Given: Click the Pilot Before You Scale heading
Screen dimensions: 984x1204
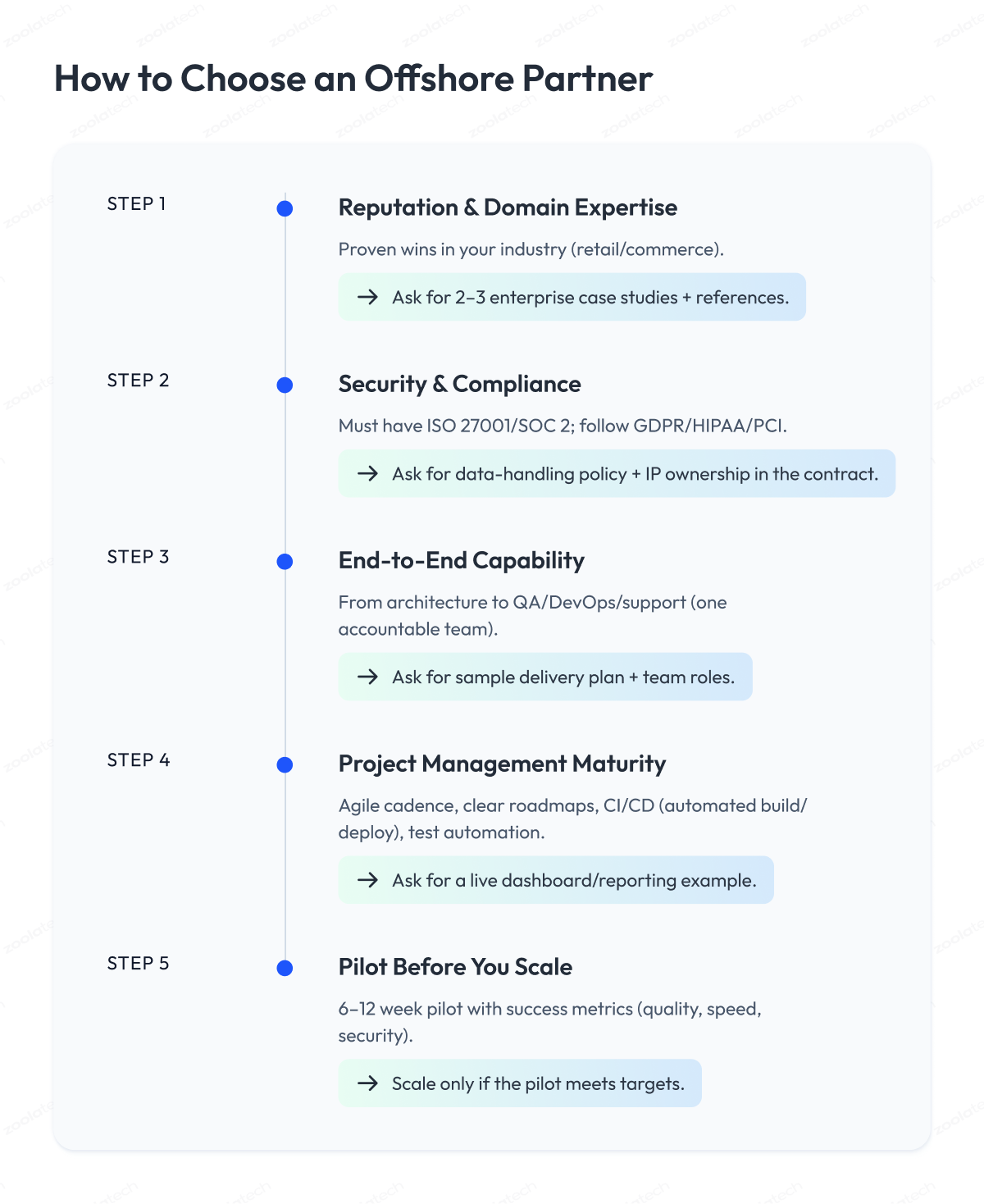Looking at the screenshot, I should click(455, 967).
